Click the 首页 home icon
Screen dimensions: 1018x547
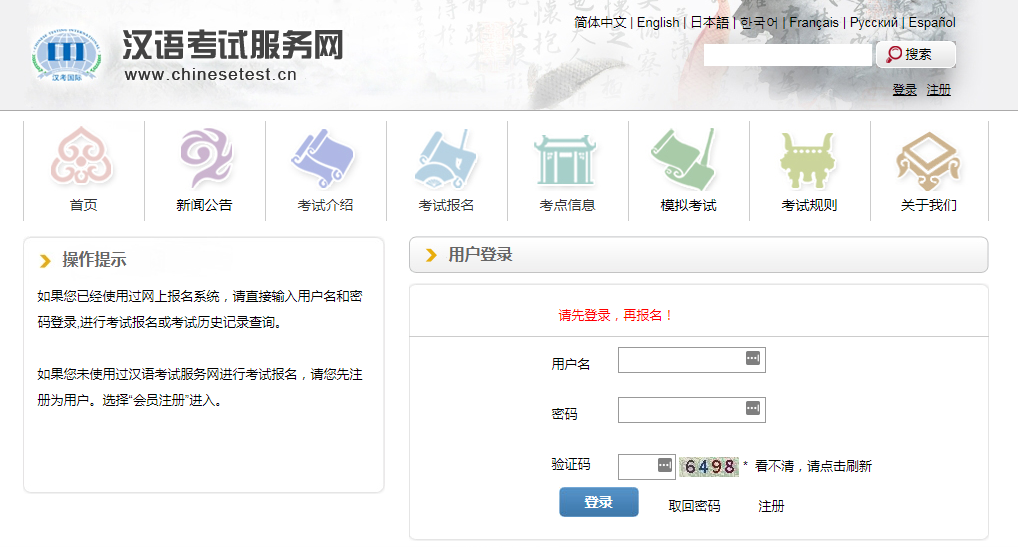[84, 158]
